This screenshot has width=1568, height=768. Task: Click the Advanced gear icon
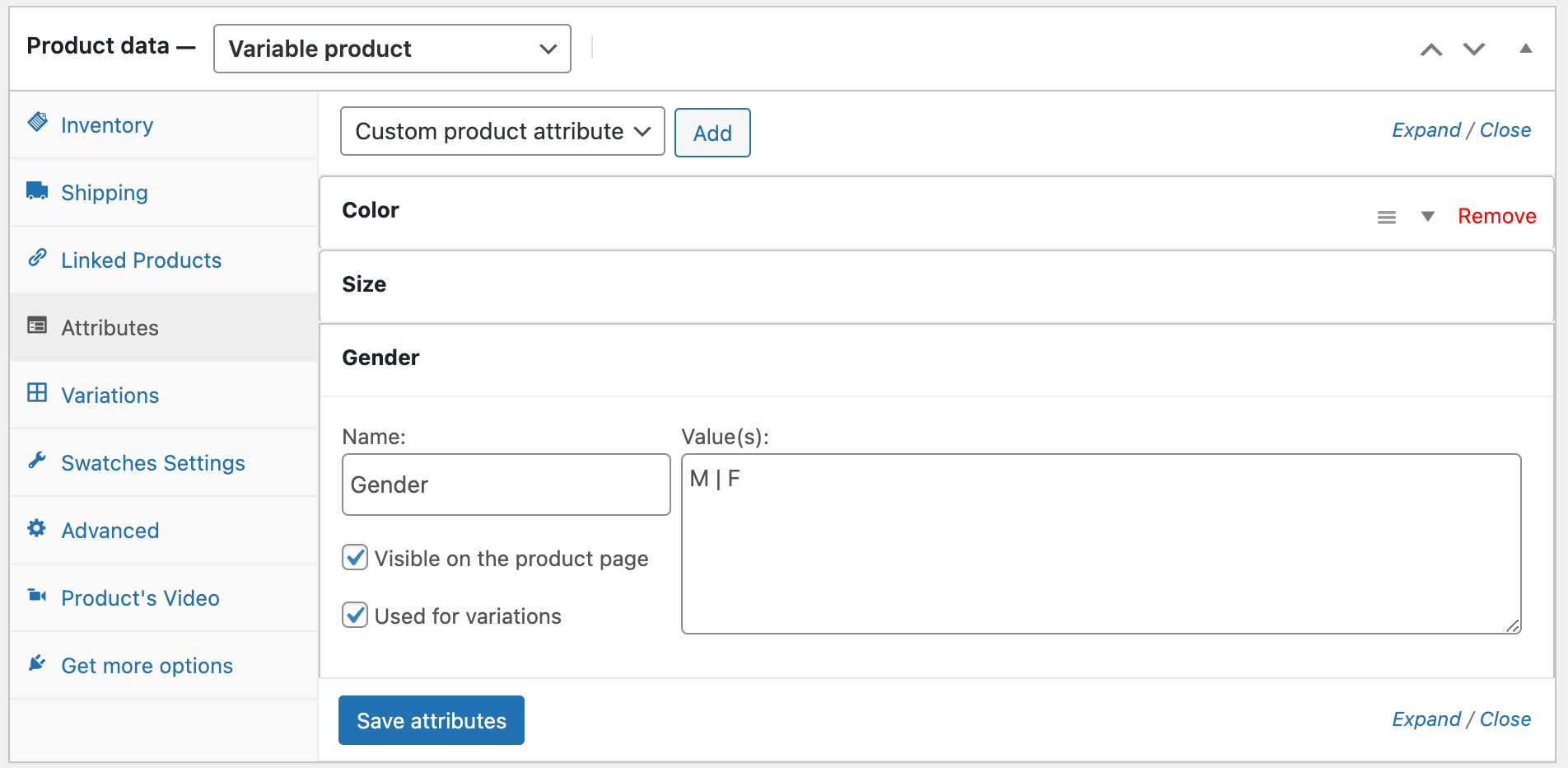tap(37, 528)
